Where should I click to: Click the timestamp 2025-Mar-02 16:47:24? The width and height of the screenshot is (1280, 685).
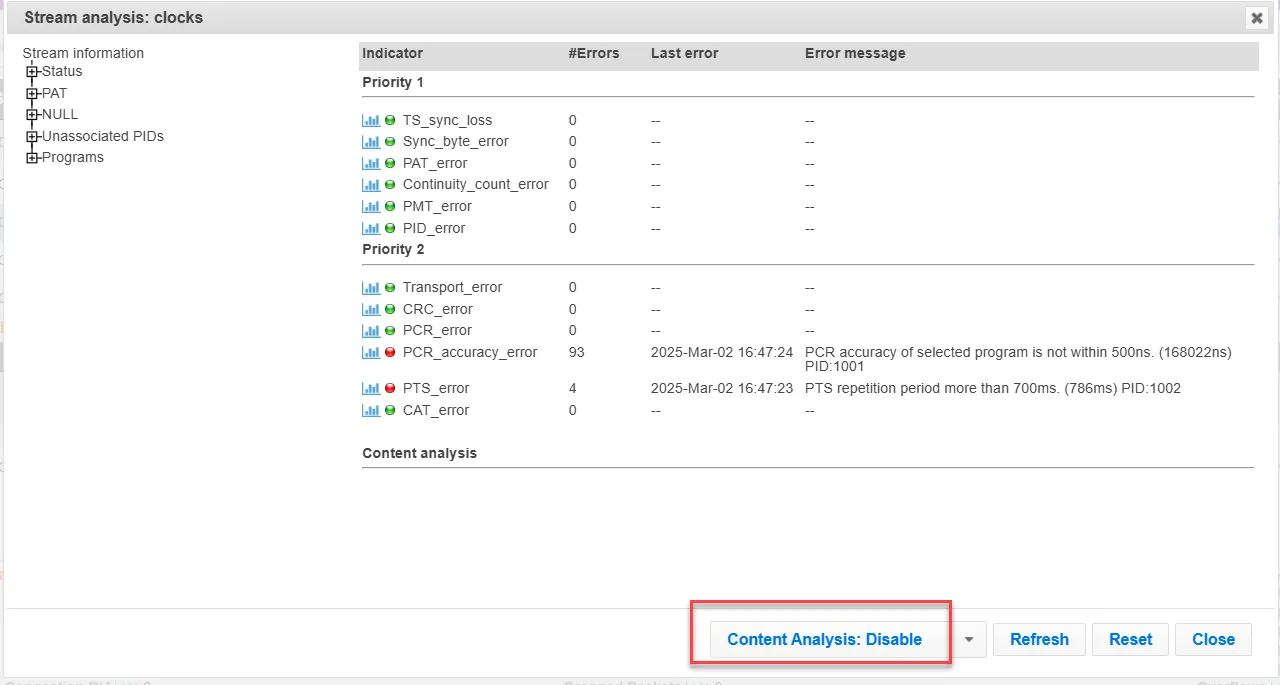pyautogui.click(x=722, y=352)
